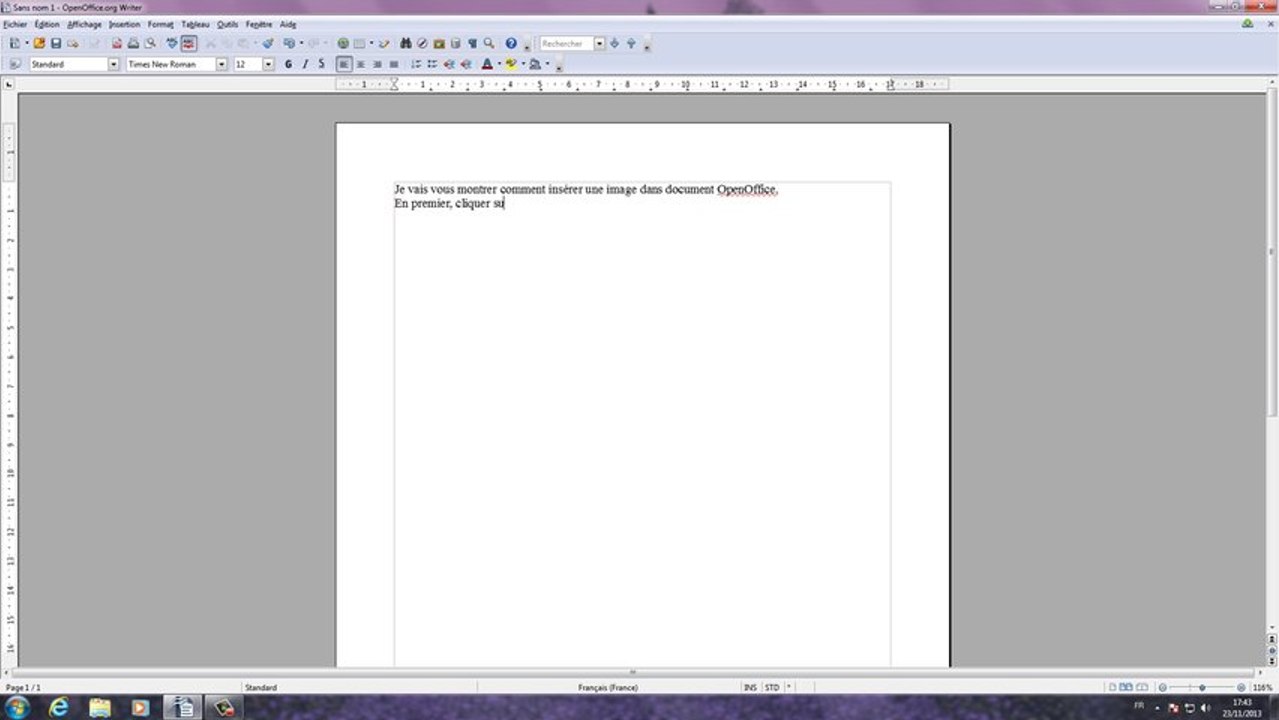Click Page 1 / 1 in status bar
This screenshot has width=1279, height=720.
coord(24,688)
